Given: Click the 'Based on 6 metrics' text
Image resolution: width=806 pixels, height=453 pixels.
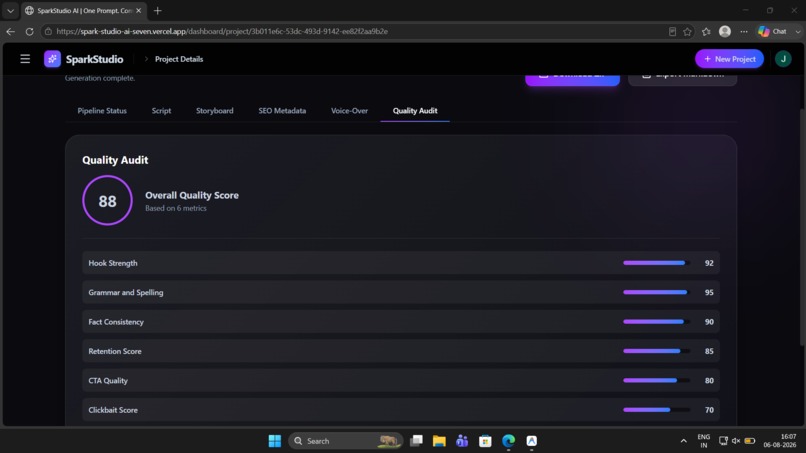Looking at the screenshot, I should [x=176, y=208].
